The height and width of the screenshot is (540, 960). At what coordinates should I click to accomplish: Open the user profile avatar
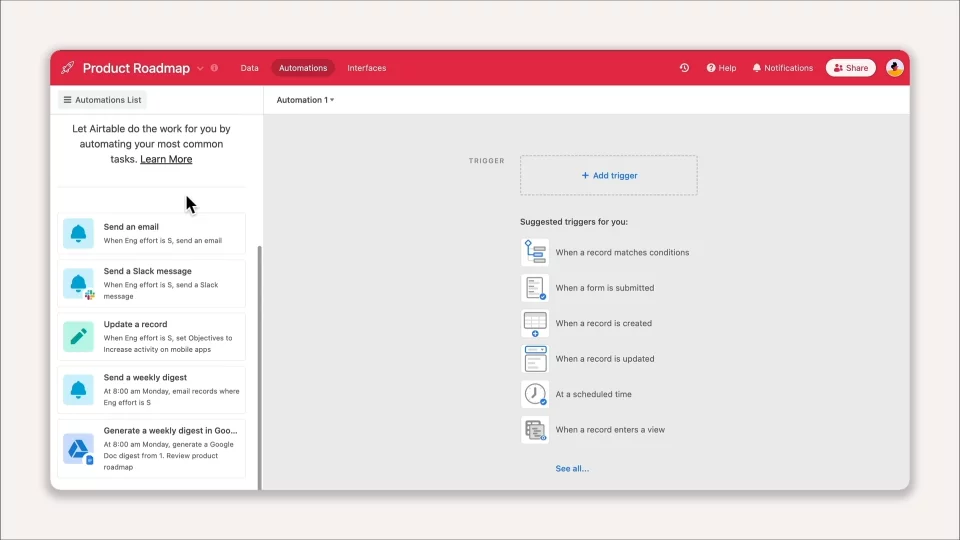click(x=894, y=68)
